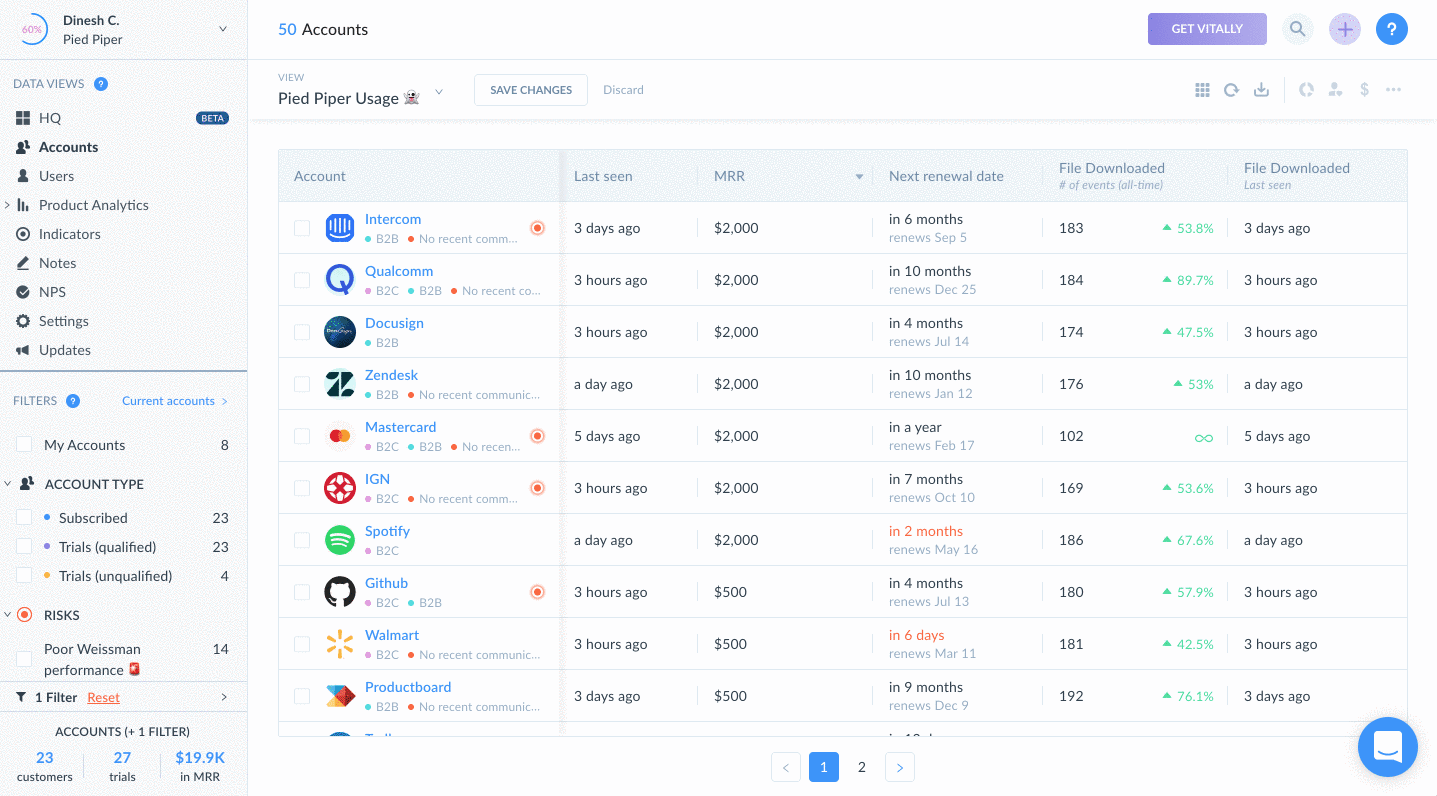
Task: Open Users in the sidebar
Action: [56, 176]
